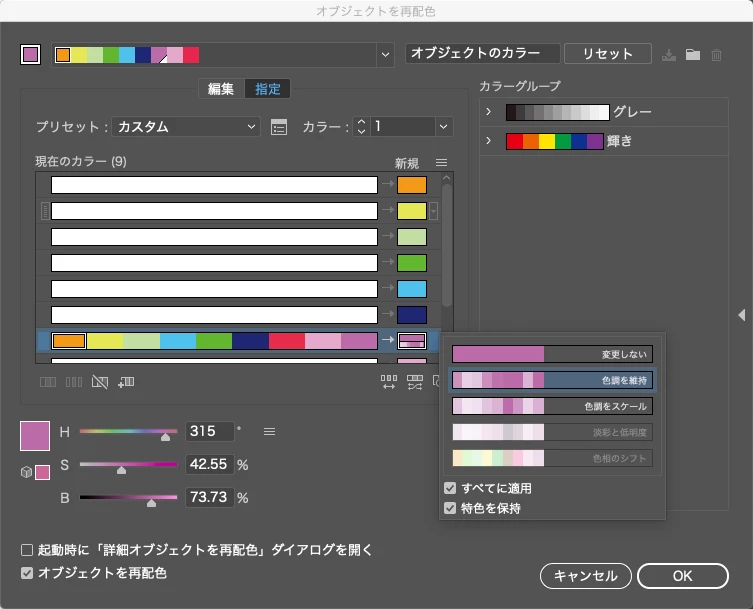Open the recolor options icon beside preset
Image resolution: width=753 pixels, height=609 pixels.
279,127
